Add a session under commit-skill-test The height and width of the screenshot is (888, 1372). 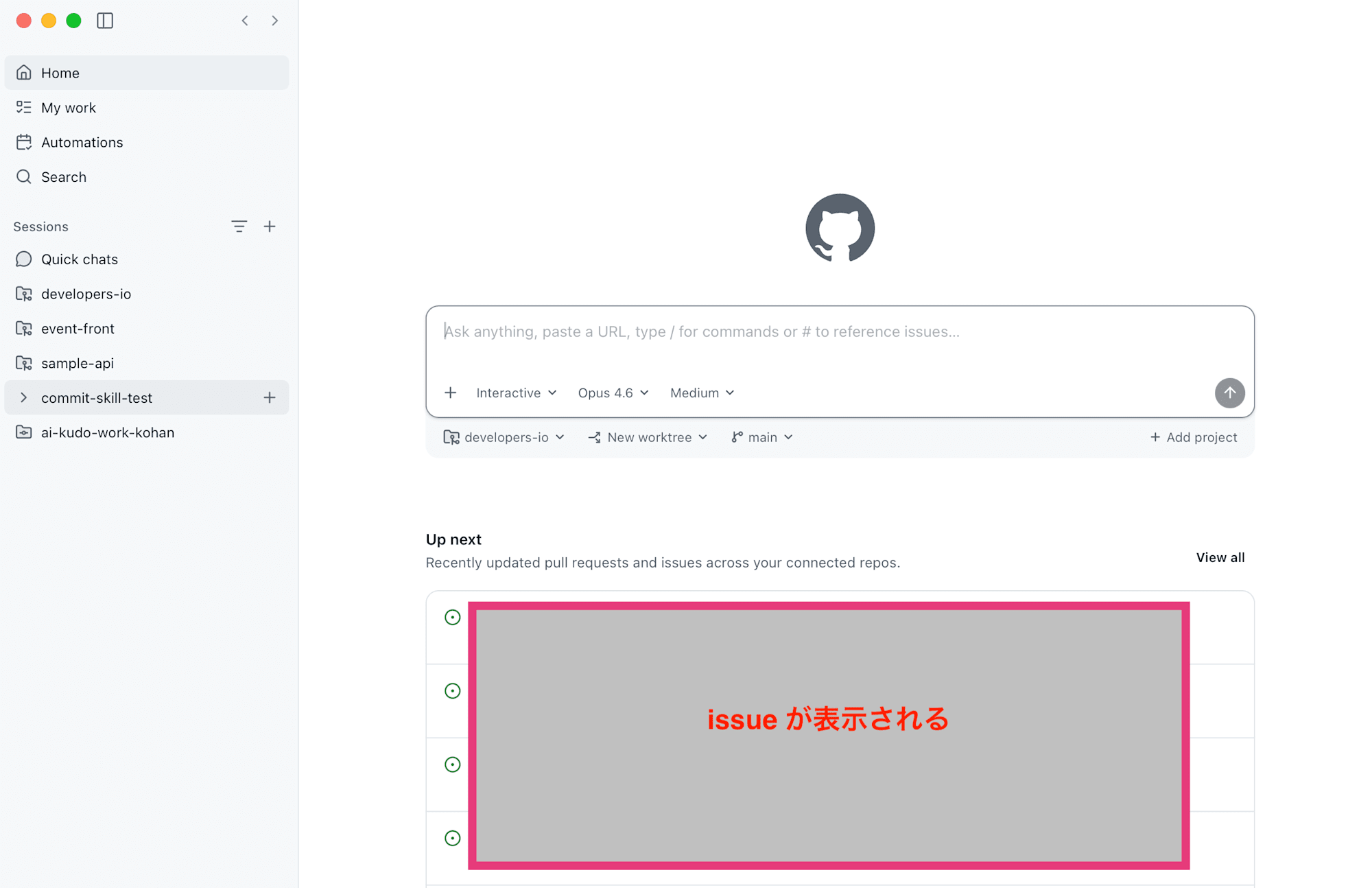point(270,397)
